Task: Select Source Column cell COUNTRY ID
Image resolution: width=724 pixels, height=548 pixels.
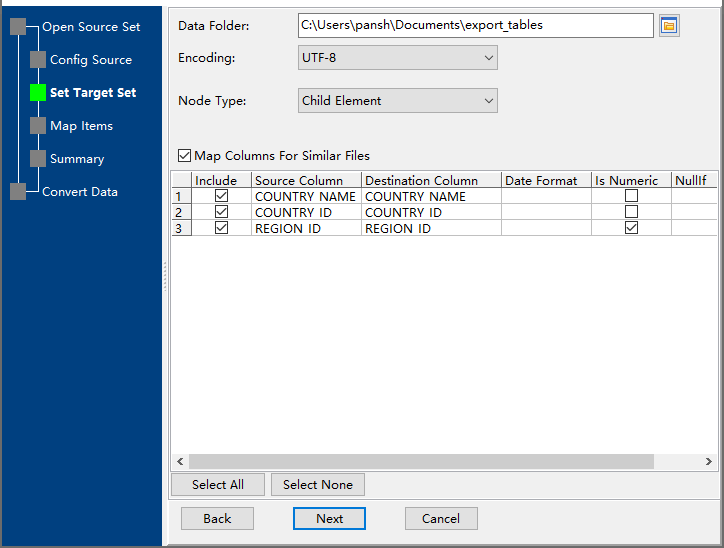Action: tap(306, 212)
